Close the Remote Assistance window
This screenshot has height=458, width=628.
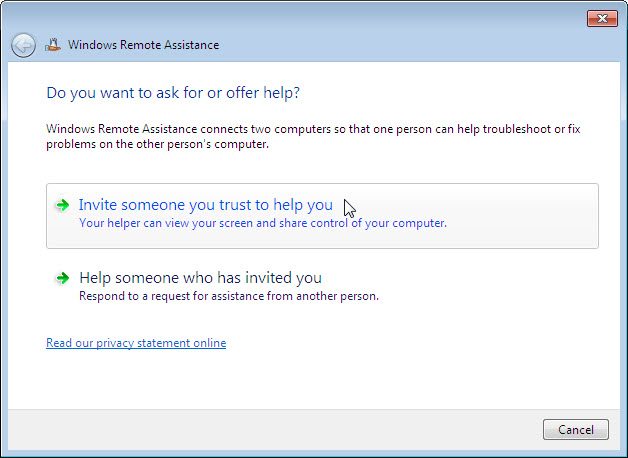(x=602, y=18)
